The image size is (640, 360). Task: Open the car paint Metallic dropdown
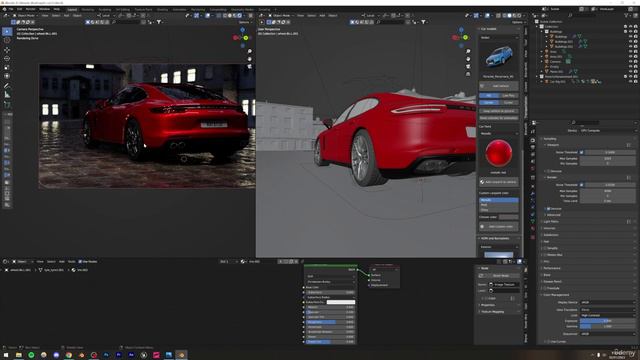[x=498, y=133]
